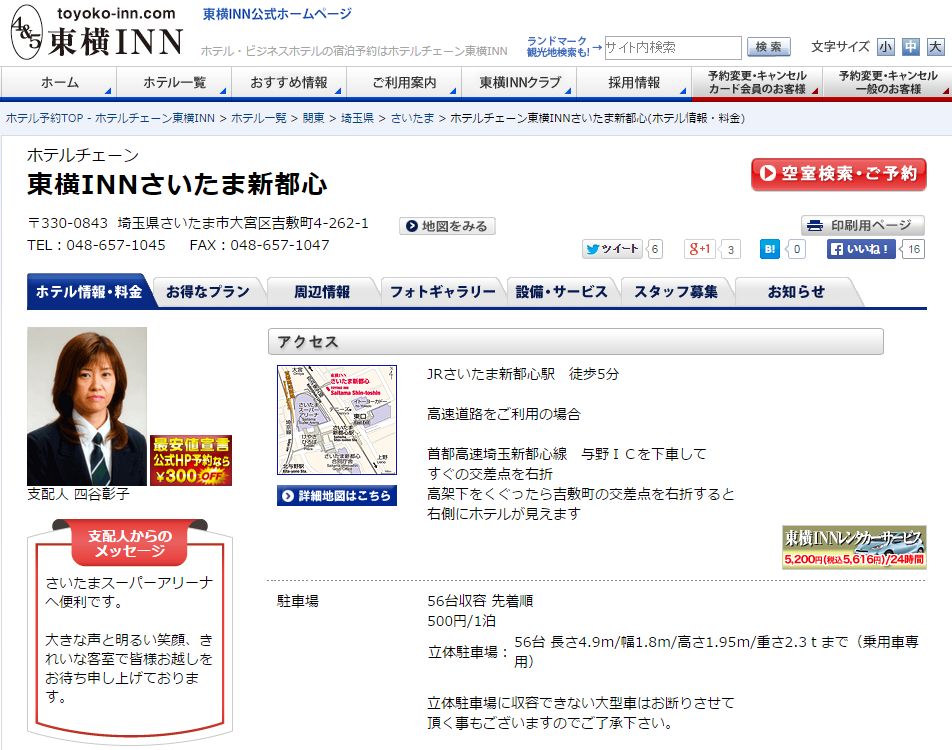
Task: Switch to the フォトギャラリー tab
Action: (x=442, y=292)
